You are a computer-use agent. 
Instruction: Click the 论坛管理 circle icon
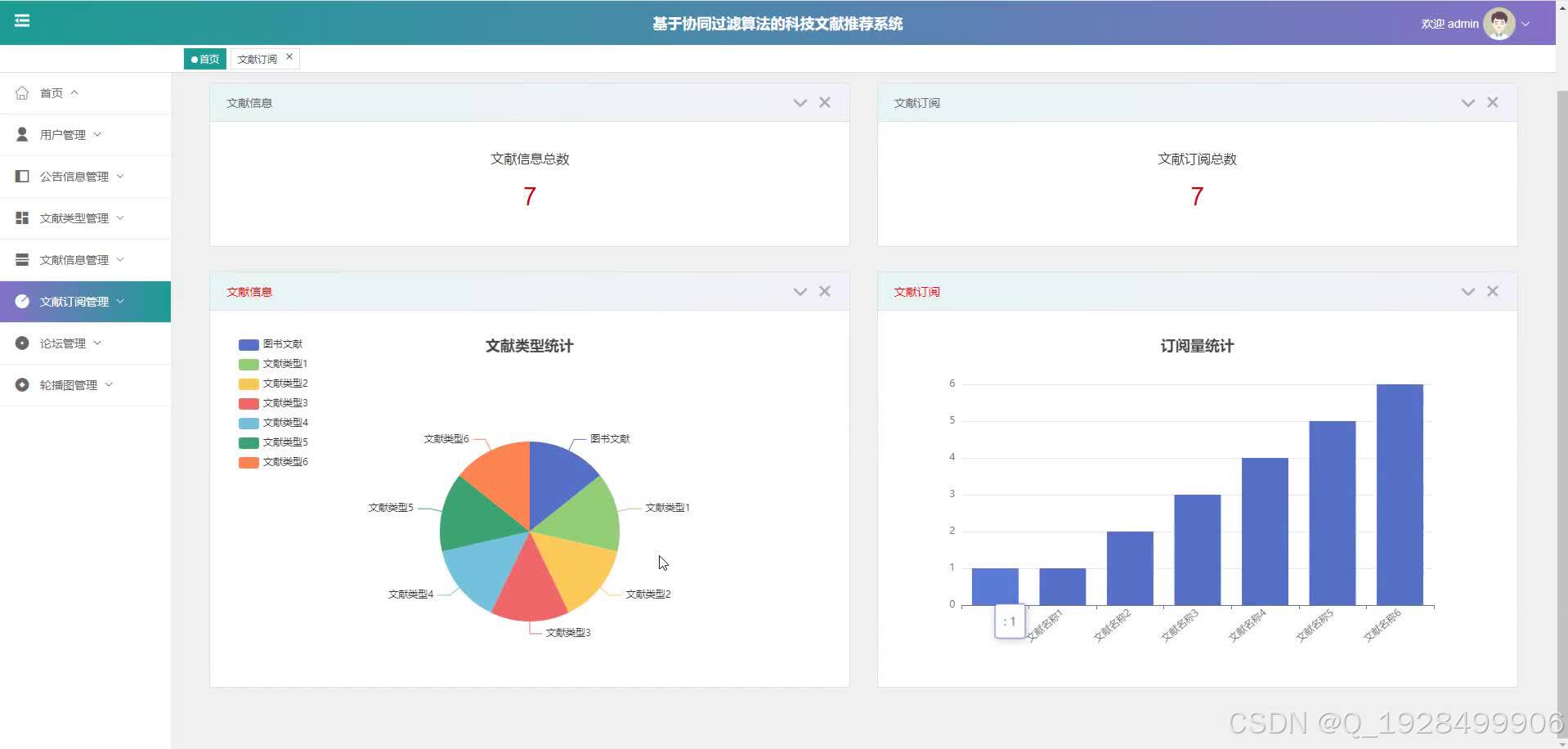tap(22, 343)
